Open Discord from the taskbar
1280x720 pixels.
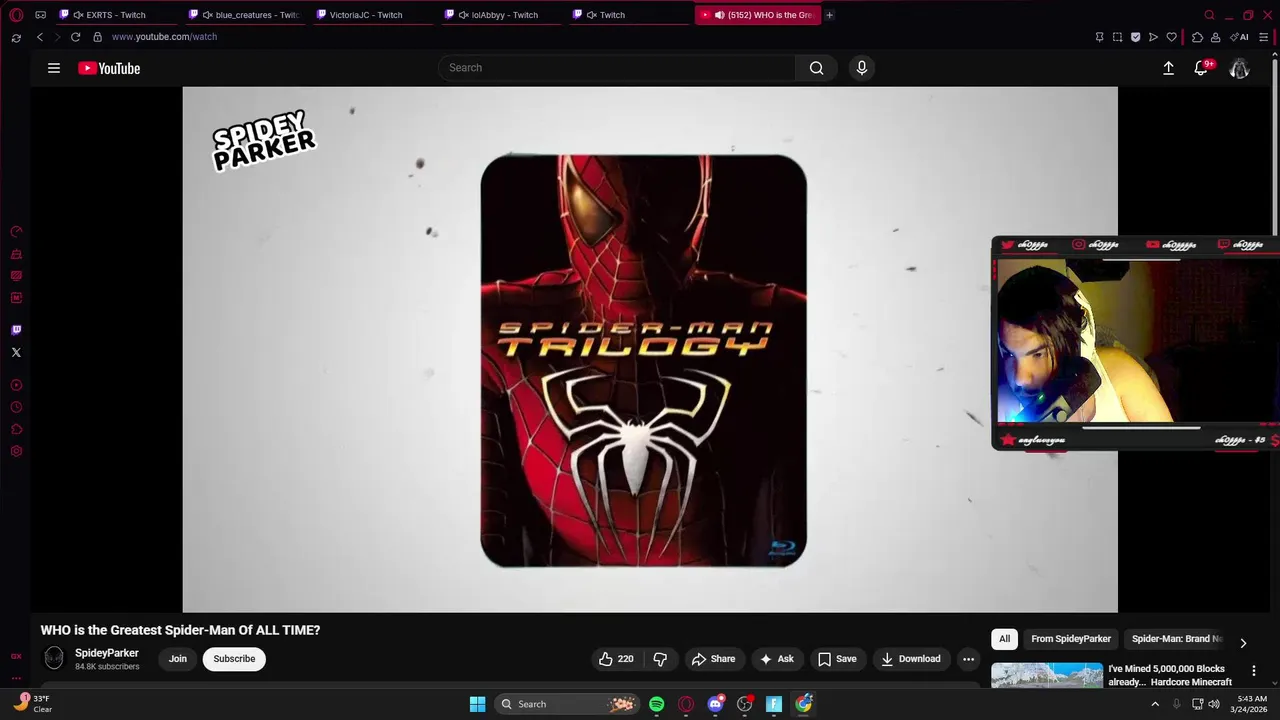[x=715, y=704]
